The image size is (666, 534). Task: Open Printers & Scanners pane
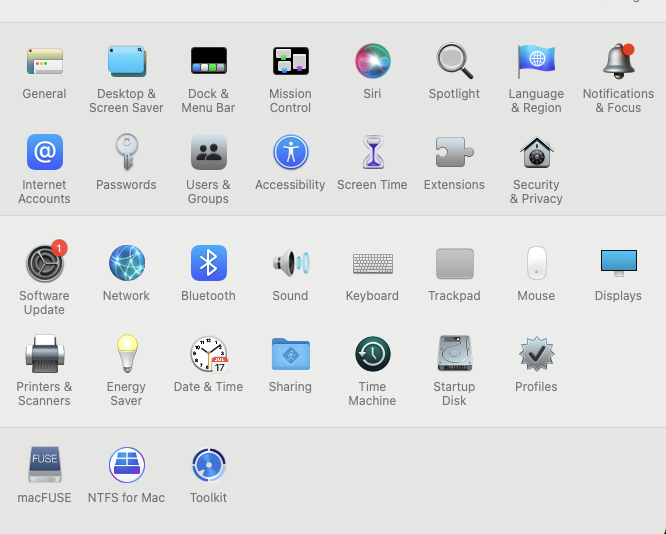point(45,354)
